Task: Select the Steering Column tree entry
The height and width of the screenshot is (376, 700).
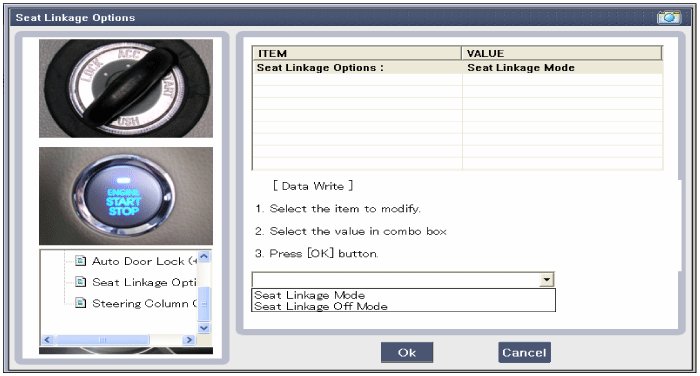Action: coord(144,303)
